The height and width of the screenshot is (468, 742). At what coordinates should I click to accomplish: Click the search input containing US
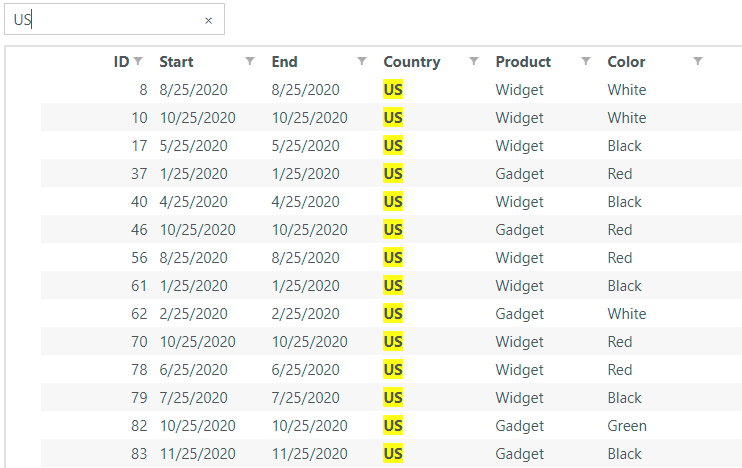(x=105, y=20)
